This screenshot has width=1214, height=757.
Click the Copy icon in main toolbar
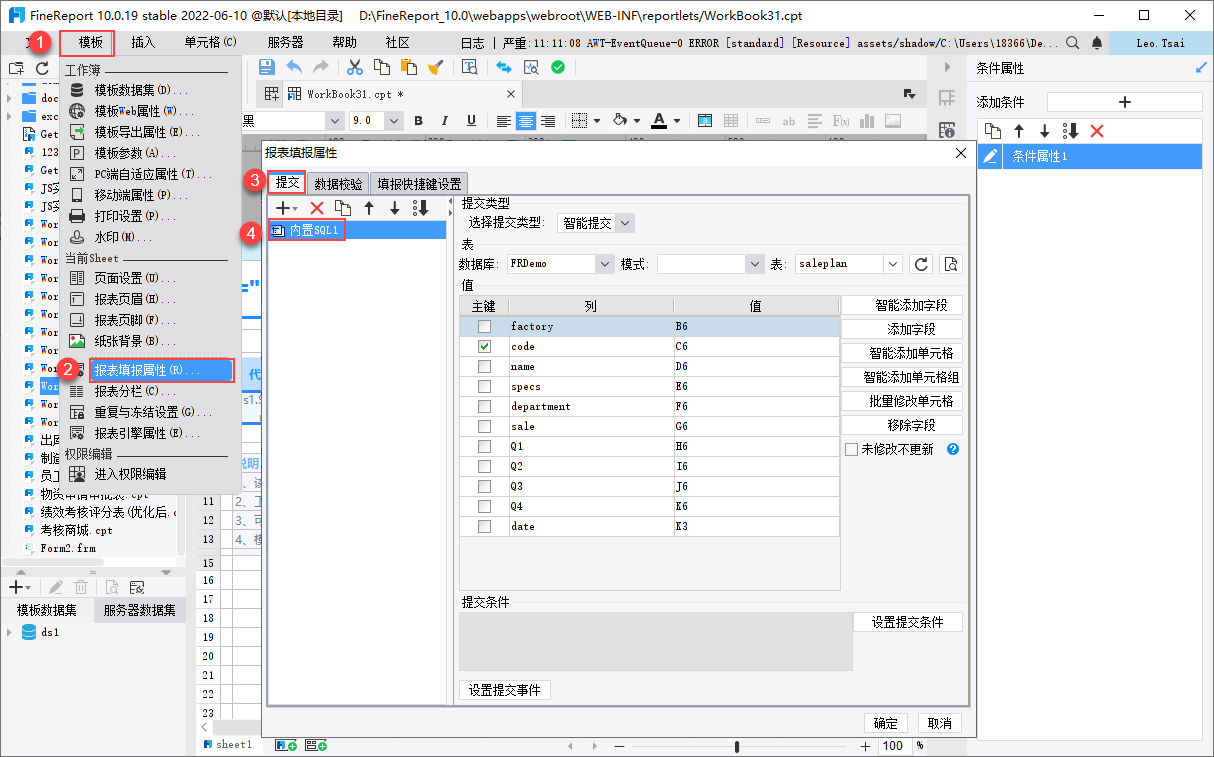(x=382, y=67)
